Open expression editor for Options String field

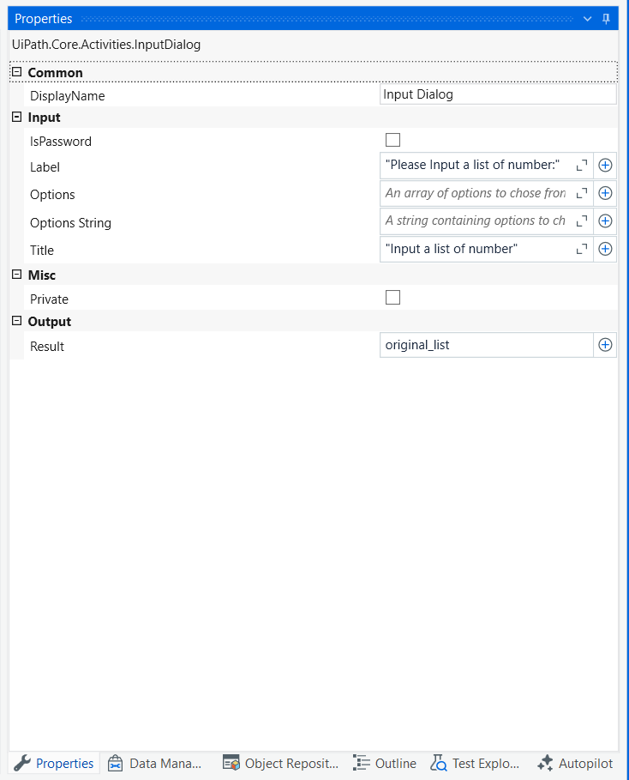(x=582, y=221)
